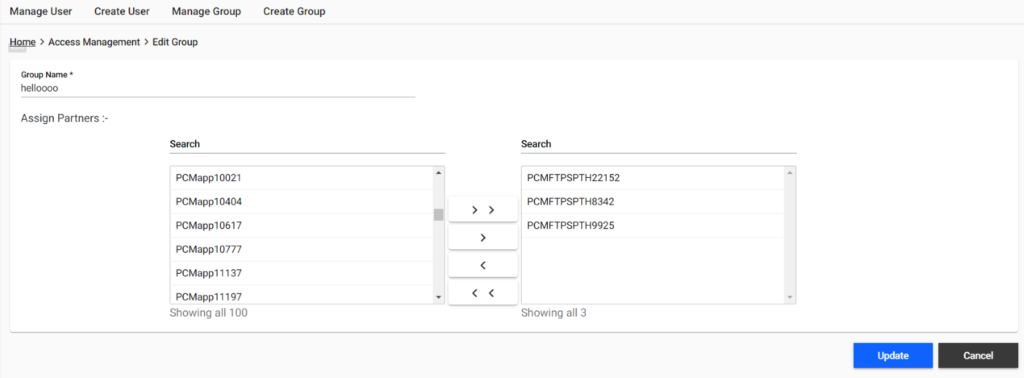1024x378 pixels.
Task: Move all partners to the right list
Action: [x=483, y=210]
